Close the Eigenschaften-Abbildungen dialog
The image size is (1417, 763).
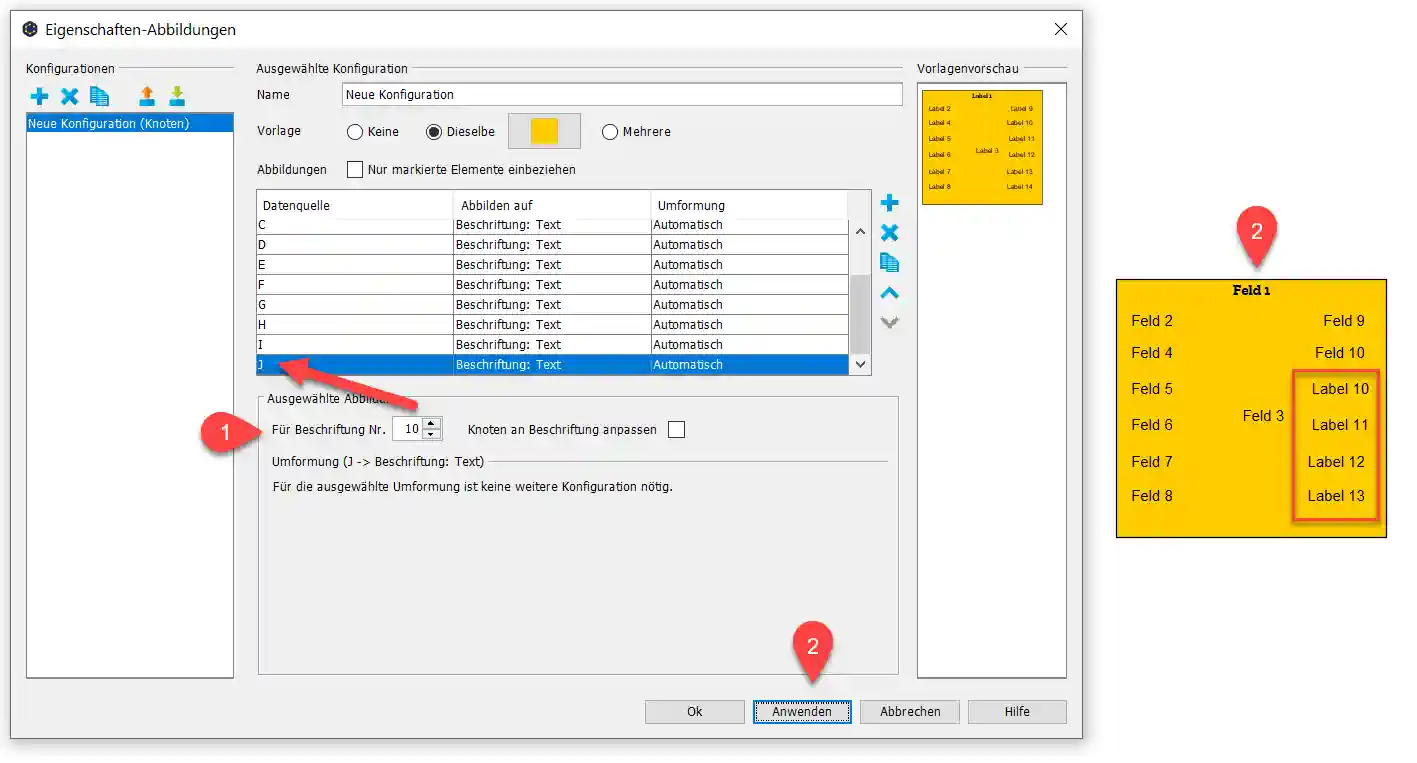[1060, 29]
